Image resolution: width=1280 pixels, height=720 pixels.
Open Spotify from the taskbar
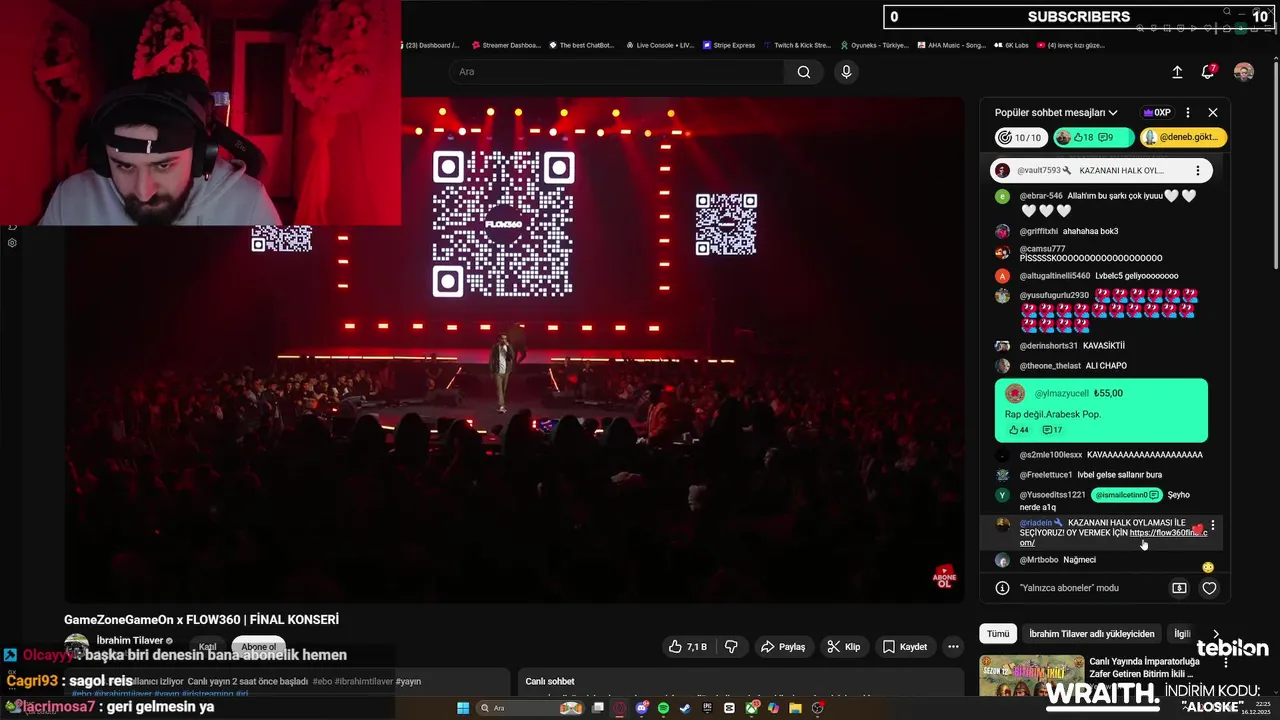pos(663,708)
